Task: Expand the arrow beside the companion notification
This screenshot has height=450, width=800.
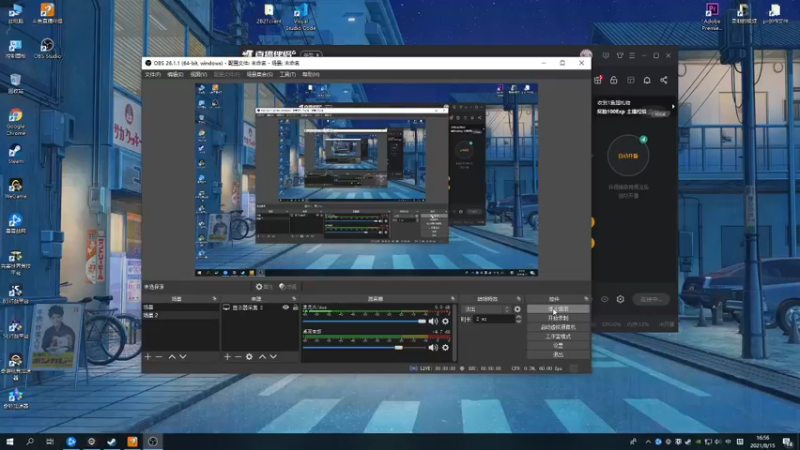Action: tap(673, 107)
